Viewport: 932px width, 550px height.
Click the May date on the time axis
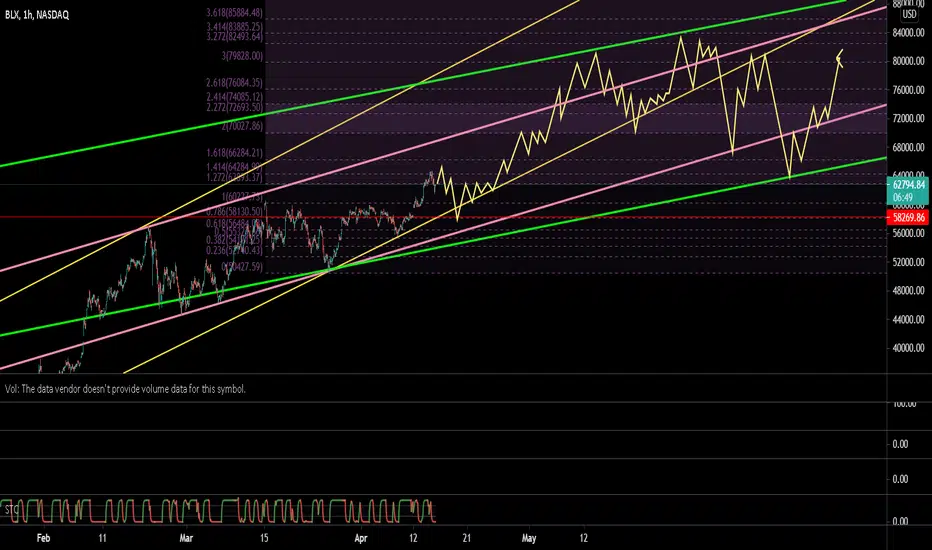pyautogui.click(x=528, y=538)
